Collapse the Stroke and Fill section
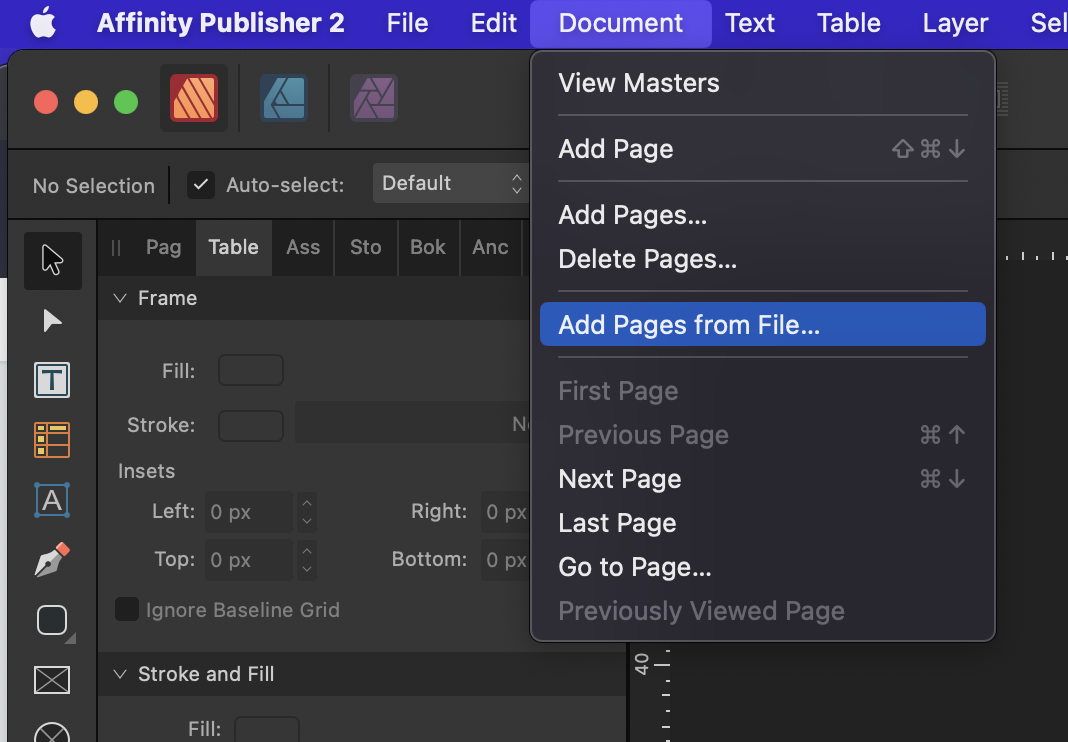The height and width of the screenshot is (742, 1068). tap(120, 674)
